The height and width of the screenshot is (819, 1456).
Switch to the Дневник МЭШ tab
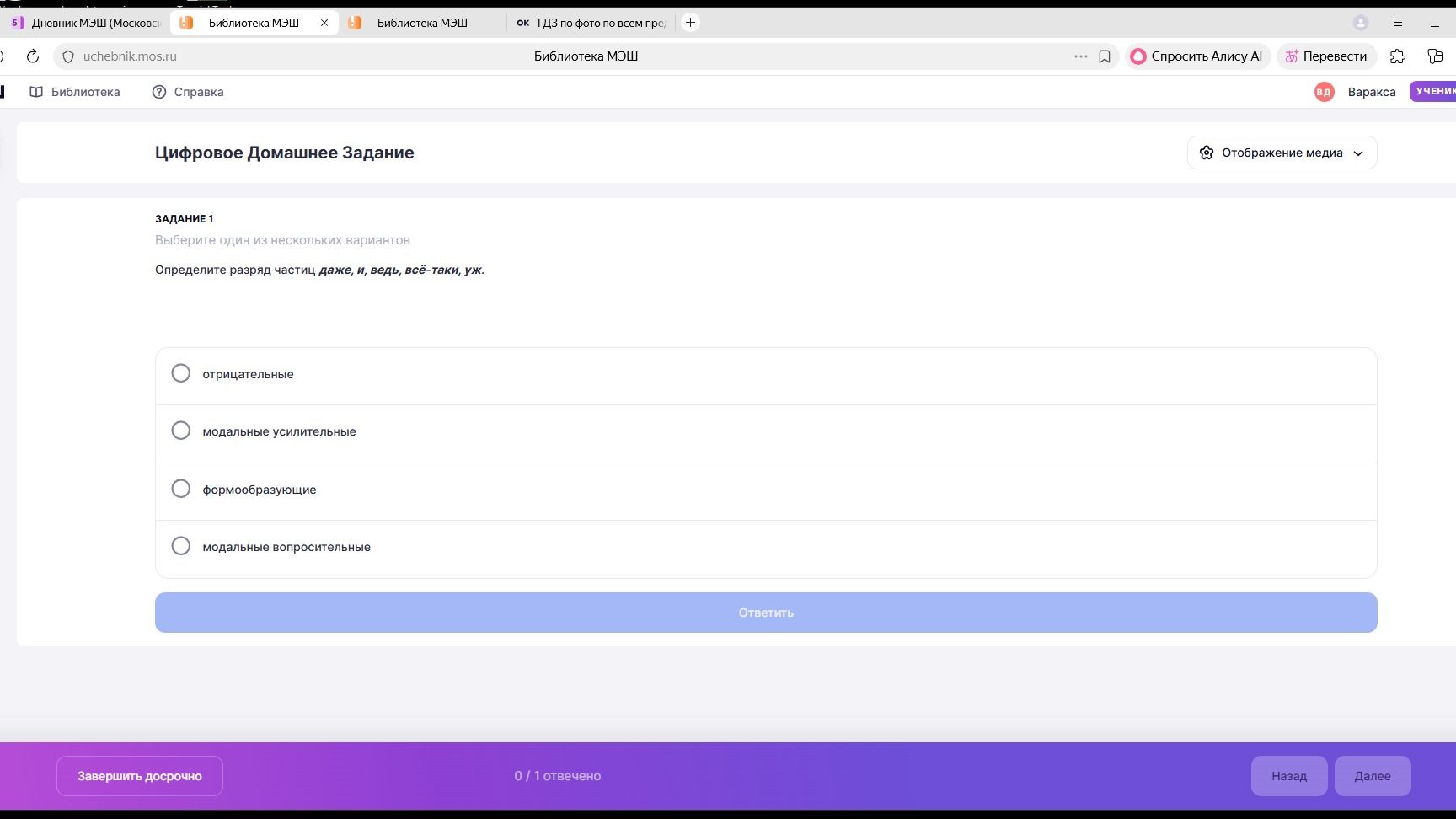click(87, 23)
